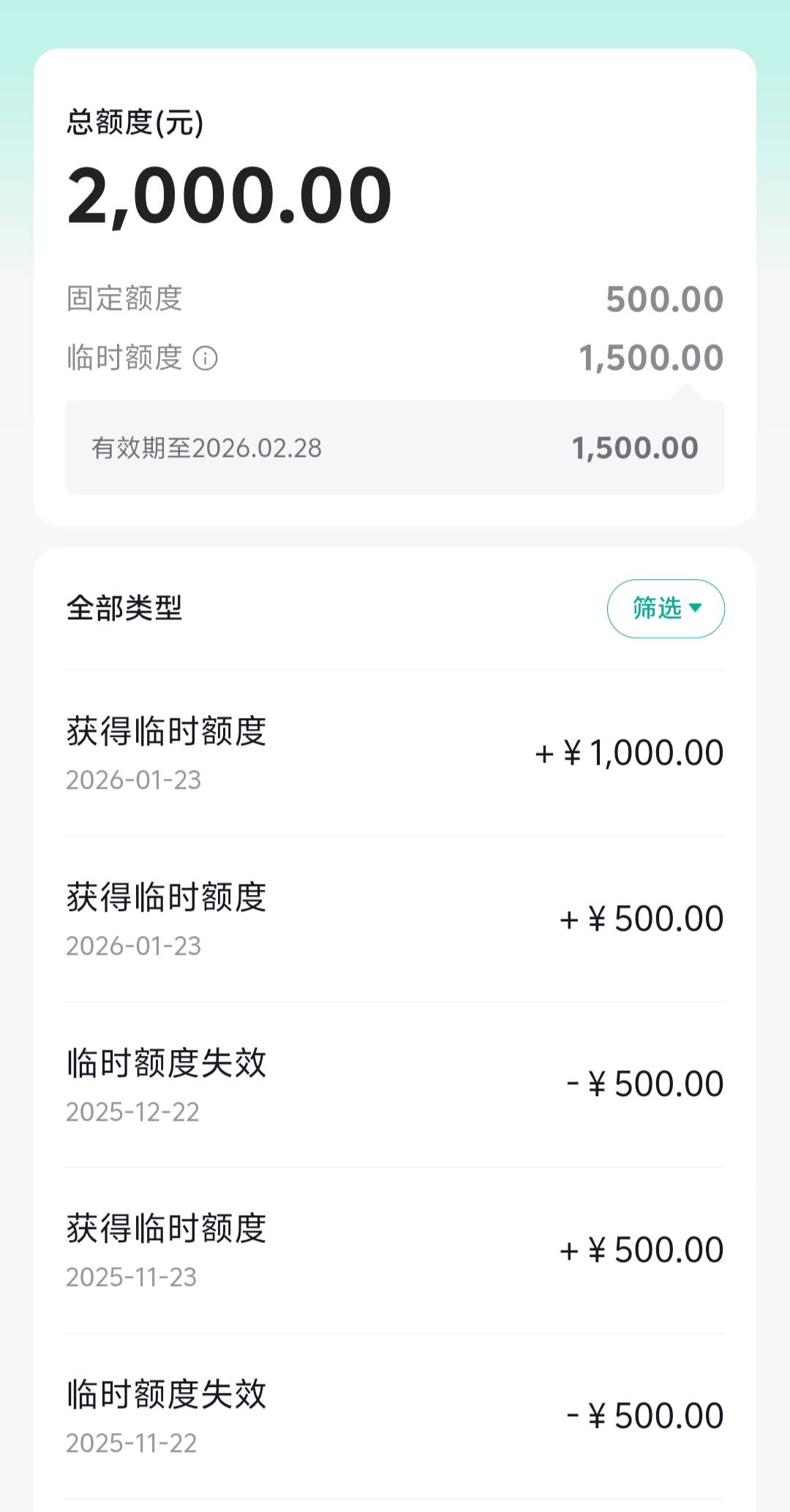Tap the 固定额度 label
The height and width of the screenshot is (1512, 790).
point(124,298)
